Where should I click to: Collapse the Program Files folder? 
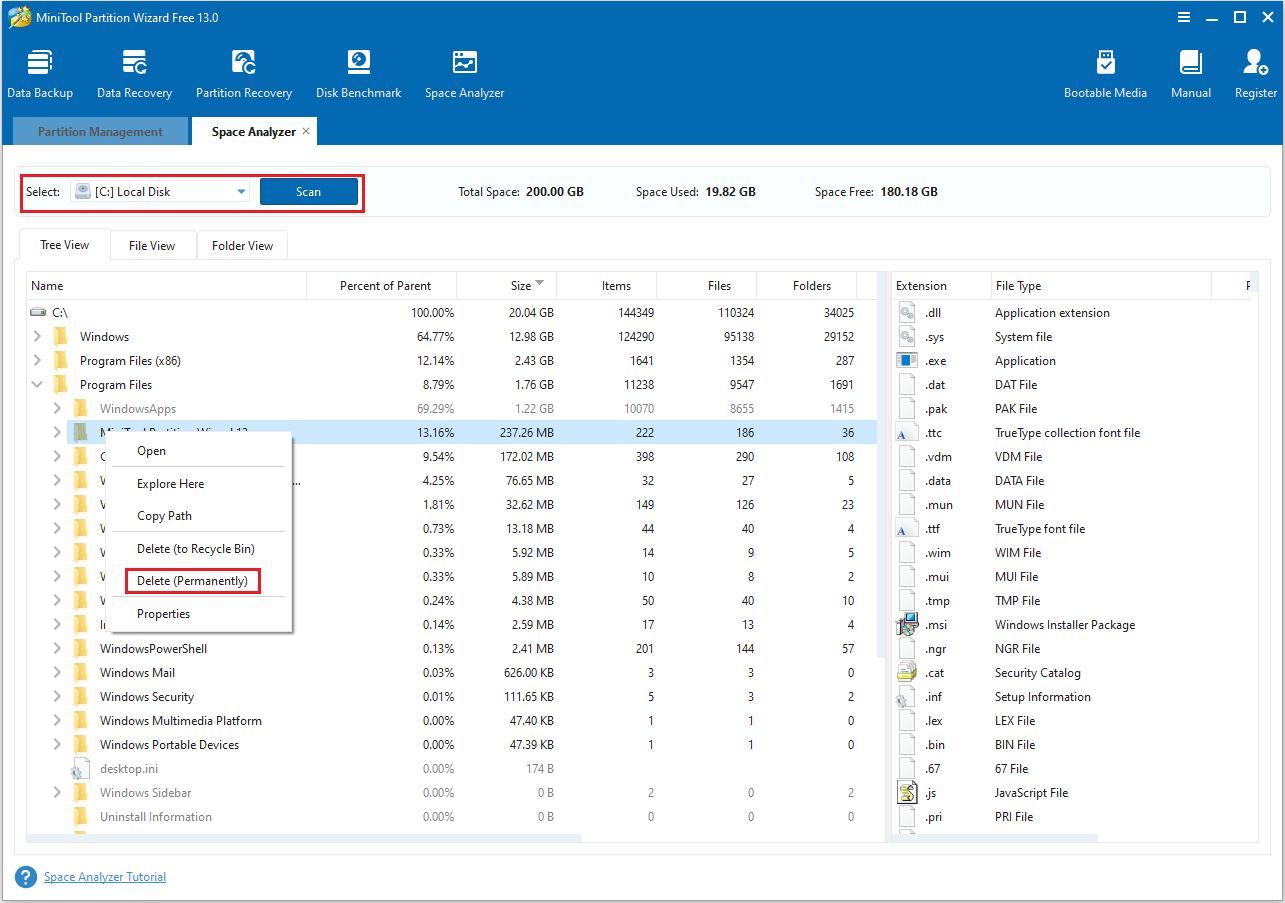click(37, 385)
